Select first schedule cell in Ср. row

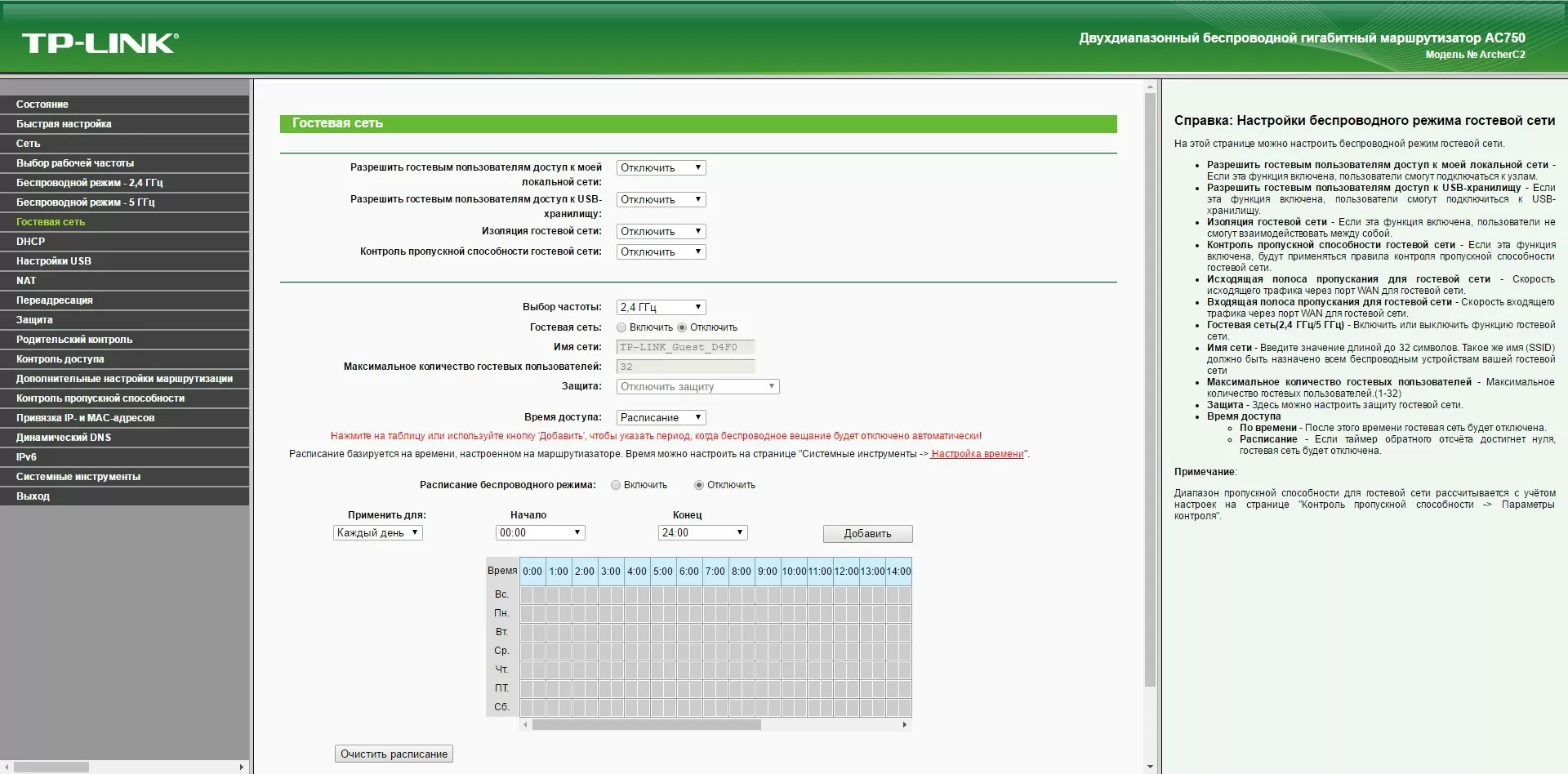tap(527, 651)
